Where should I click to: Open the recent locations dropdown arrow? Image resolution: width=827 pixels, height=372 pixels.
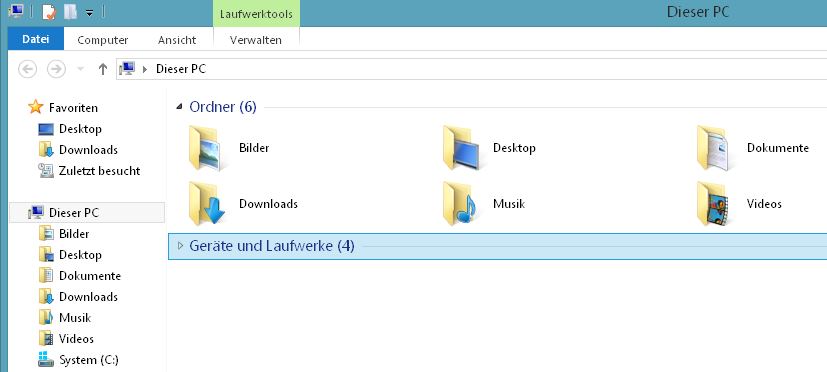pyautogui.click(x=80, y=69)
